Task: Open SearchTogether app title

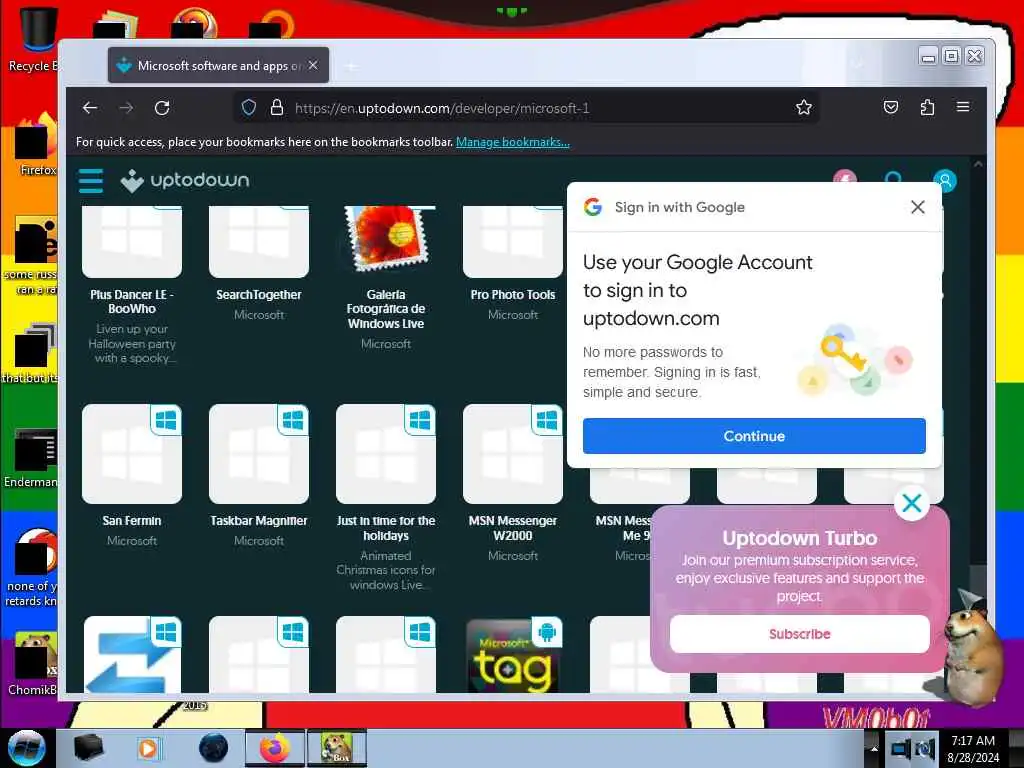Action: (259, 295)
